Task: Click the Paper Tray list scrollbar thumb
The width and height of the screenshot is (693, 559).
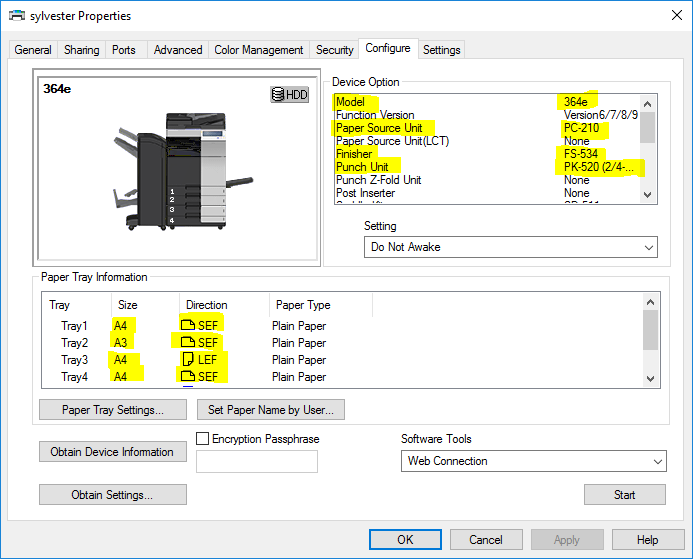Action: click(x=651, y=330)
